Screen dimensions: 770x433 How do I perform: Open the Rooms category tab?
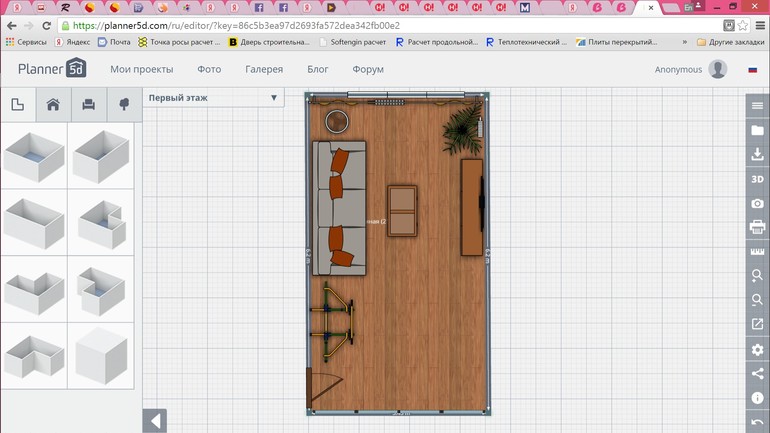18,105
